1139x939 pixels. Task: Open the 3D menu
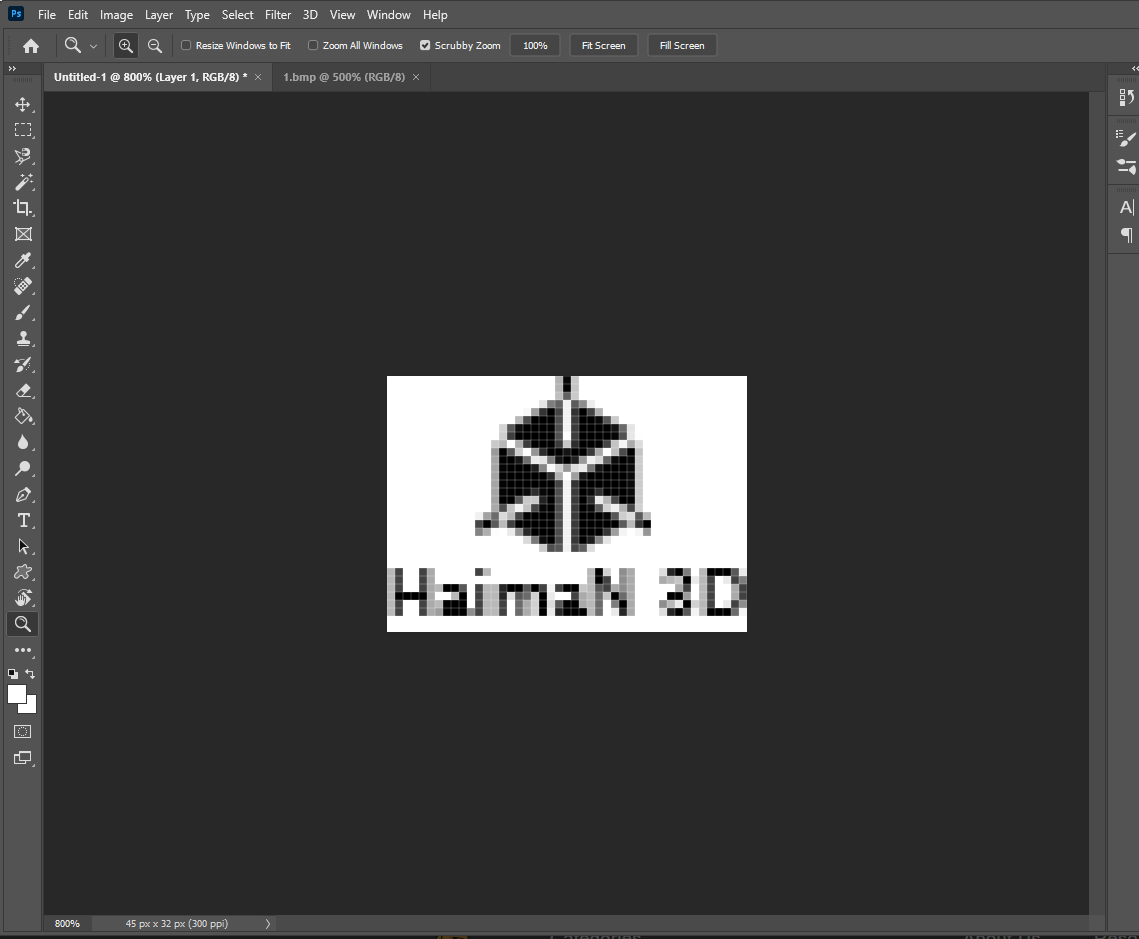tap(310, 15)
